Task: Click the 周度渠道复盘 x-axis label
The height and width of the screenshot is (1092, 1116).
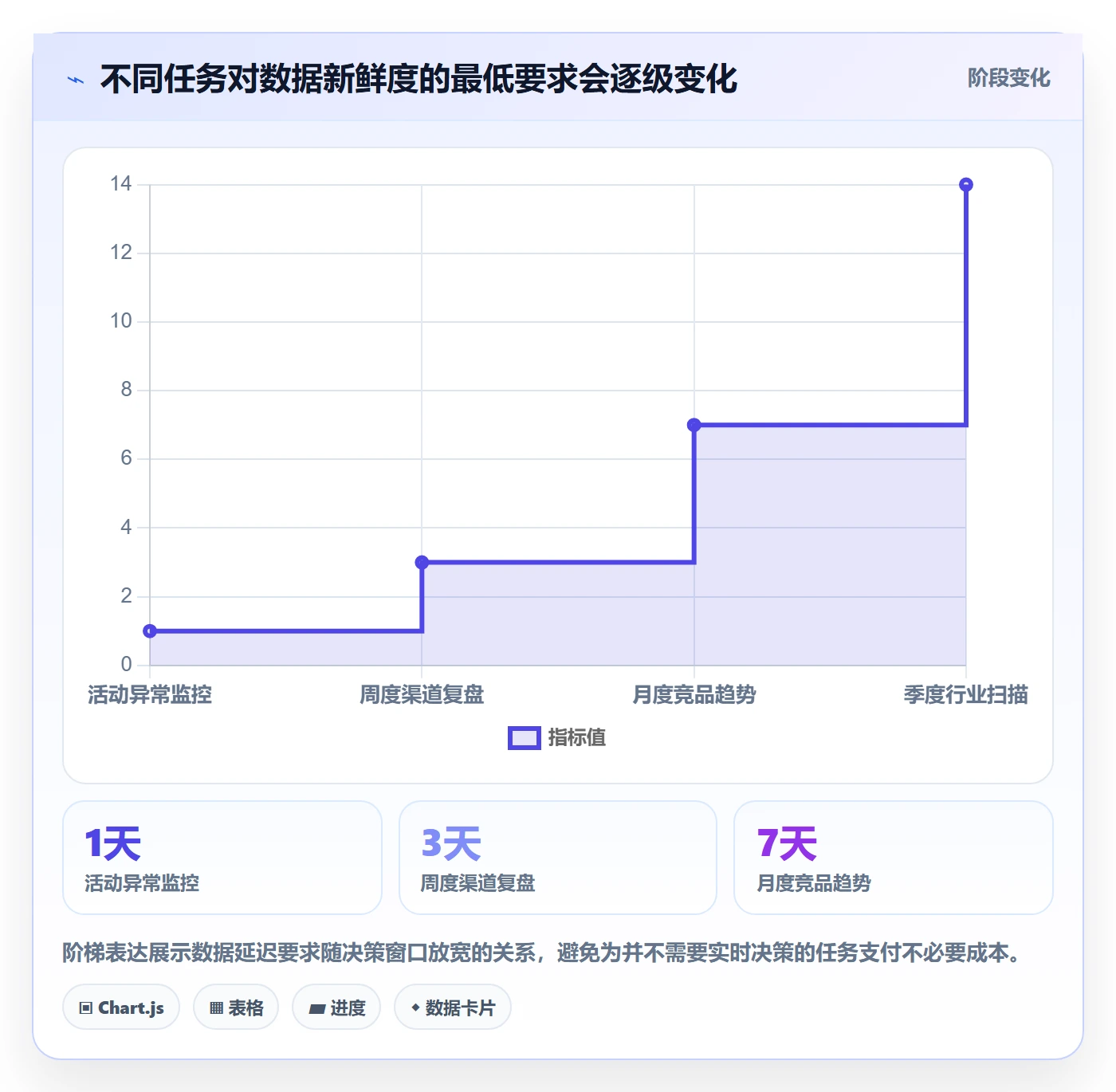Action: pos(422,695)
